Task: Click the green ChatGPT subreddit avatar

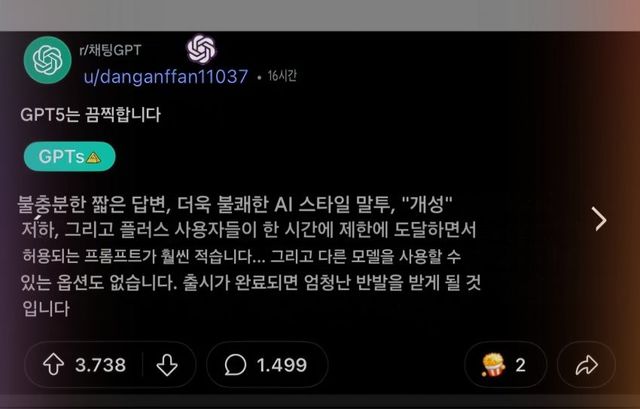Action: [47, 60]
